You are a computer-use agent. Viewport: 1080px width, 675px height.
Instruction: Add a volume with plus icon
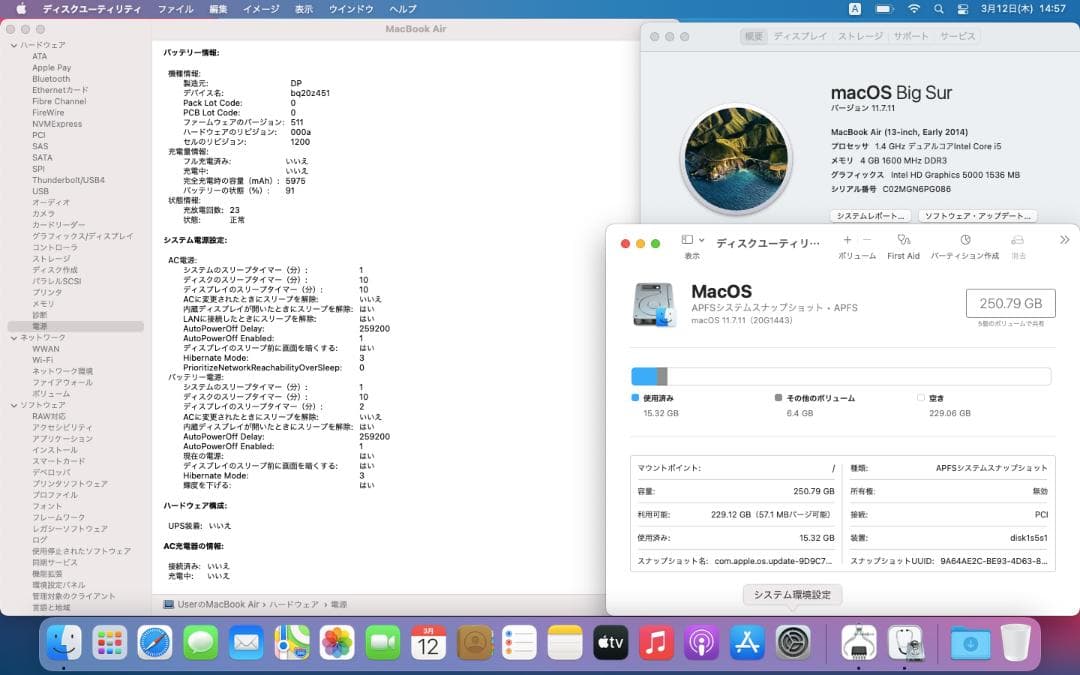tap(847, 240)
